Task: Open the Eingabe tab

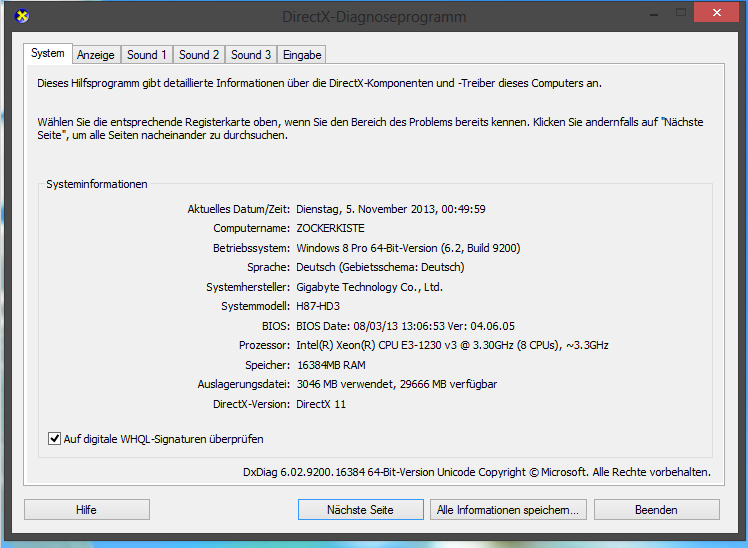Action: click(302, 55)
